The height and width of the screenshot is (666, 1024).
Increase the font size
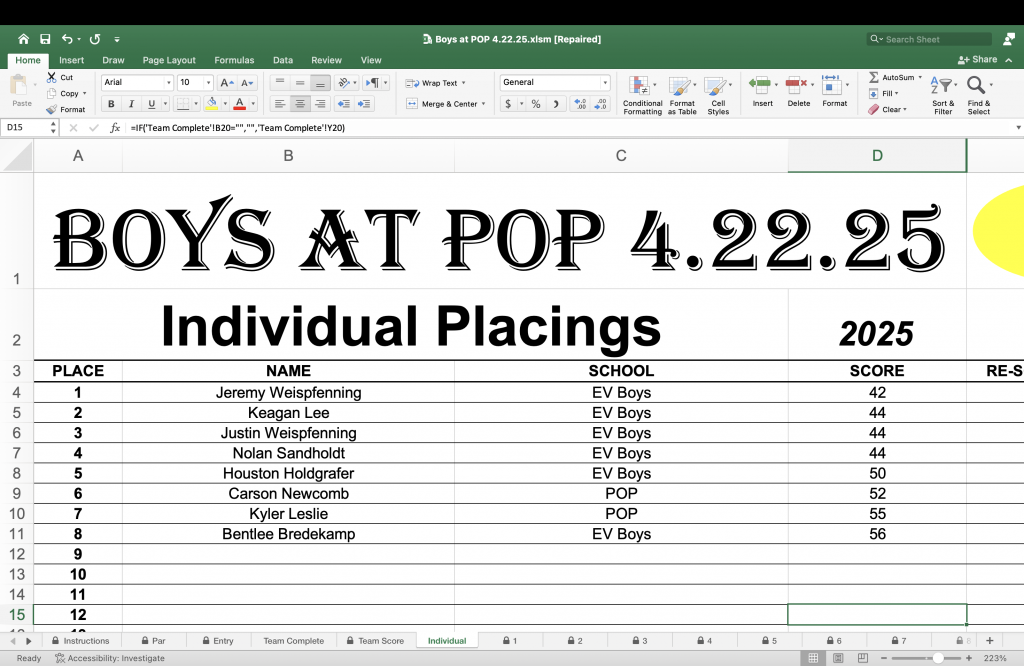pyautogui.click(x=227, y=82)
